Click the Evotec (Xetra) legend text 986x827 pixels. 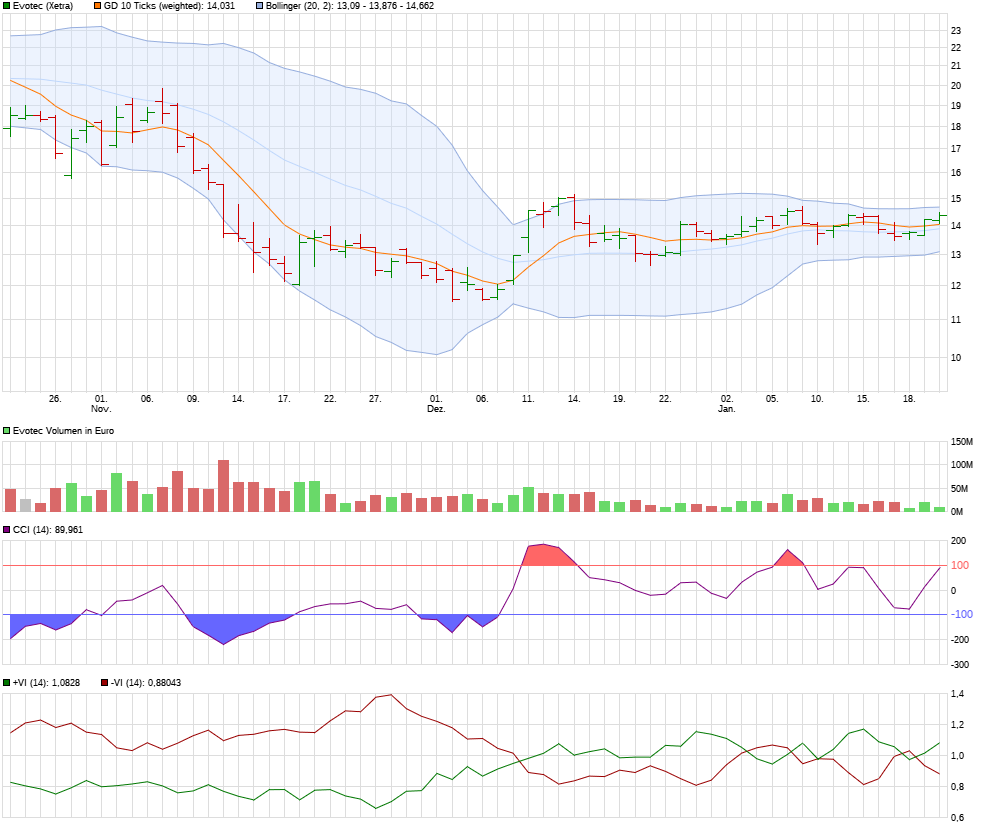point(45,5)
